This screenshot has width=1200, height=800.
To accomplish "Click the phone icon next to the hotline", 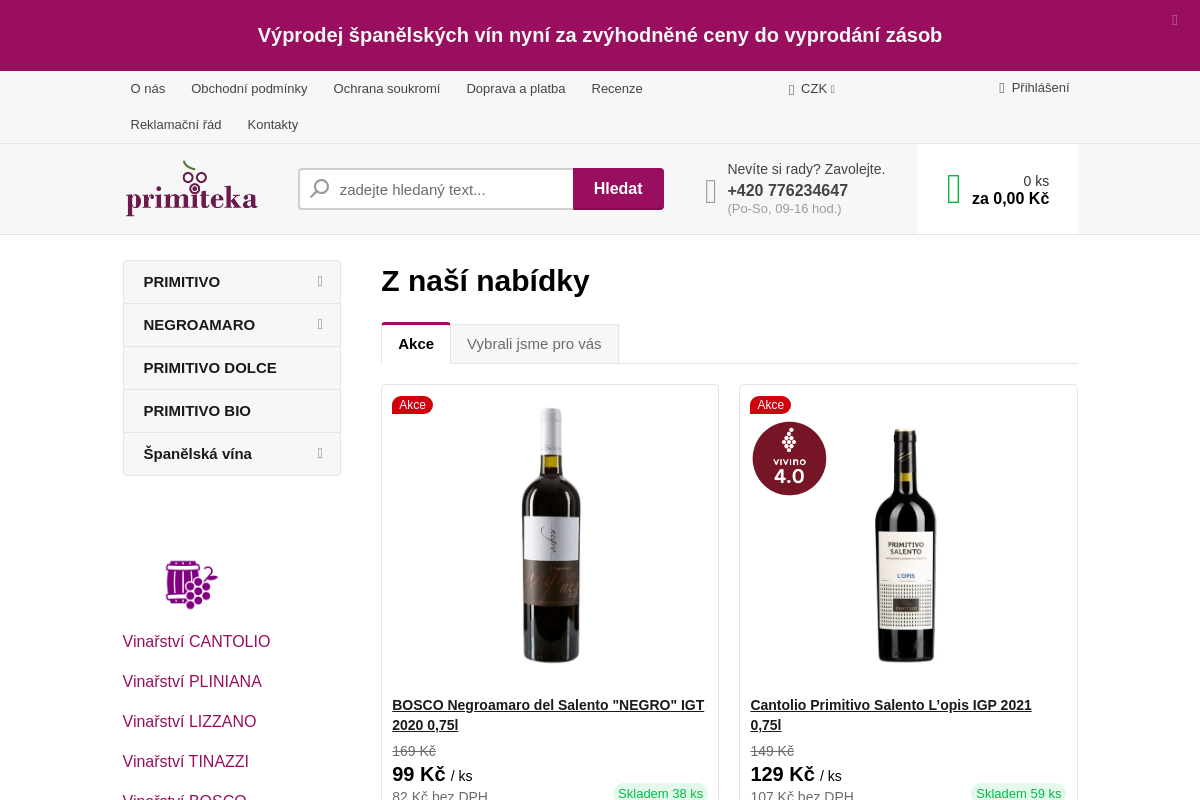I will click(710, 190).
